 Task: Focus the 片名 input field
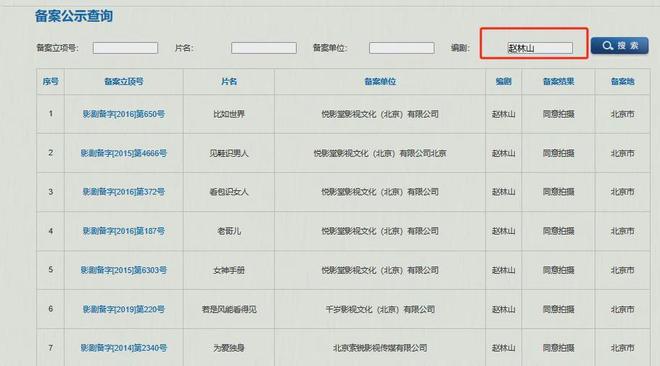263,48
